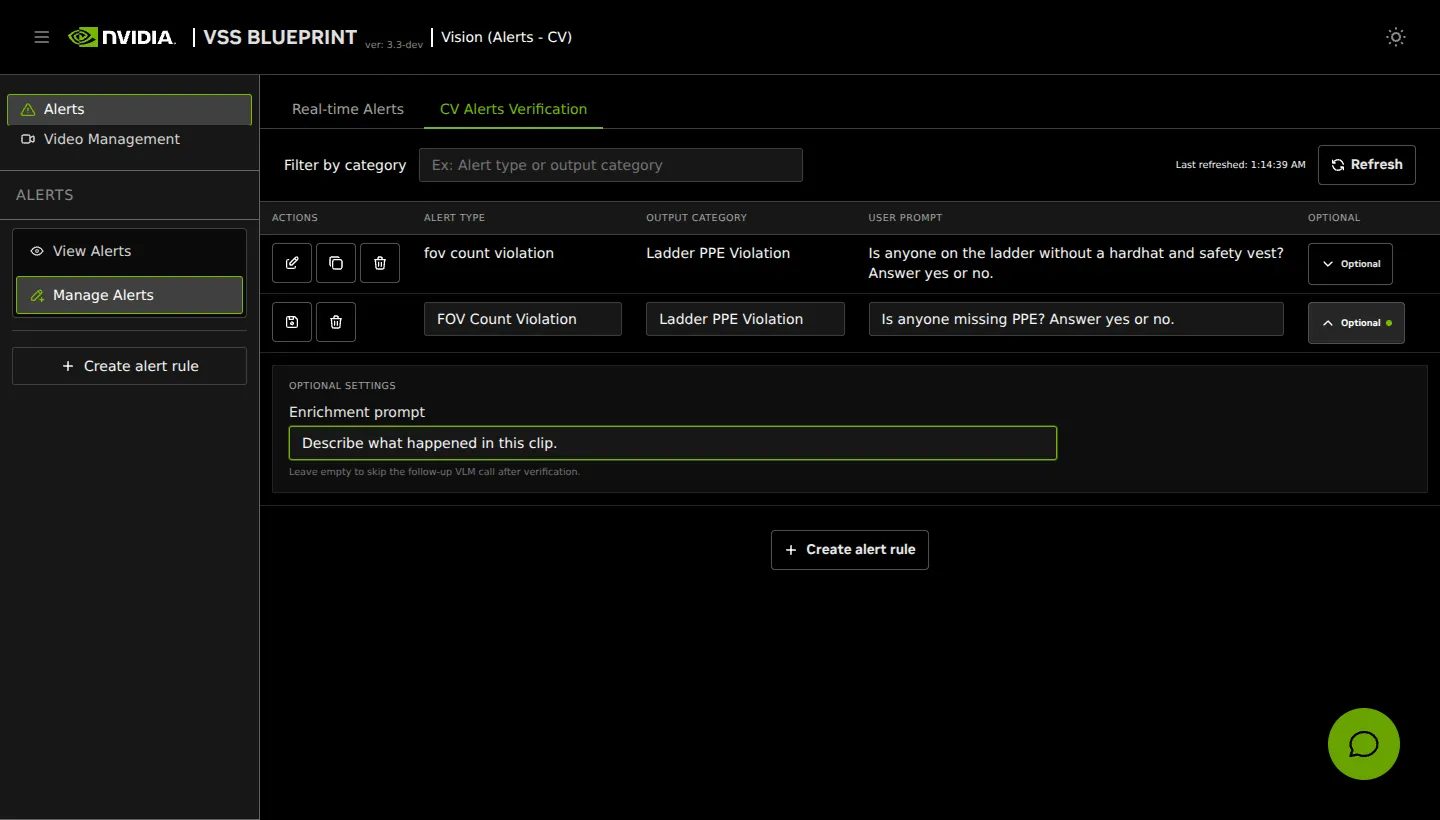Click the 'fov count violation' alert type cell

[x=489, y=253]
